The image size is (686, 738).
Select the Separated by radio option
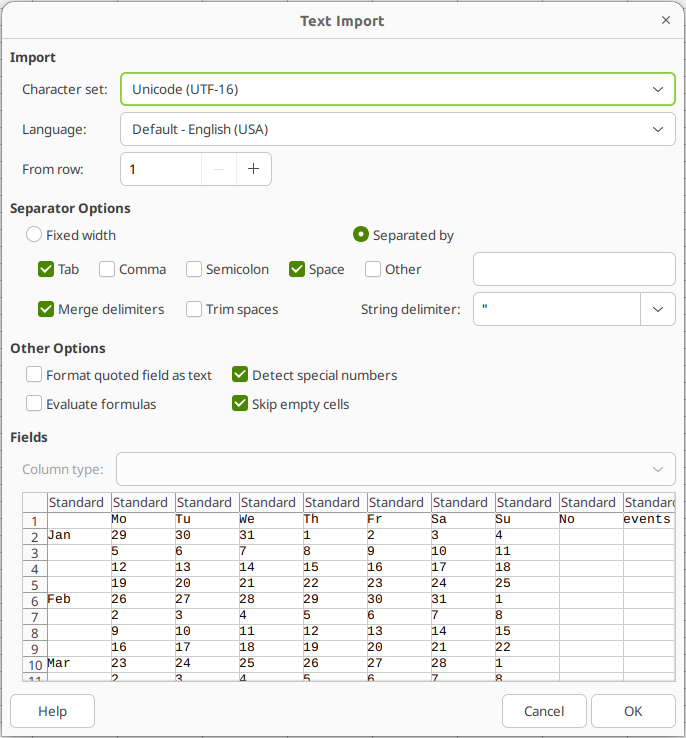(403, 235)
